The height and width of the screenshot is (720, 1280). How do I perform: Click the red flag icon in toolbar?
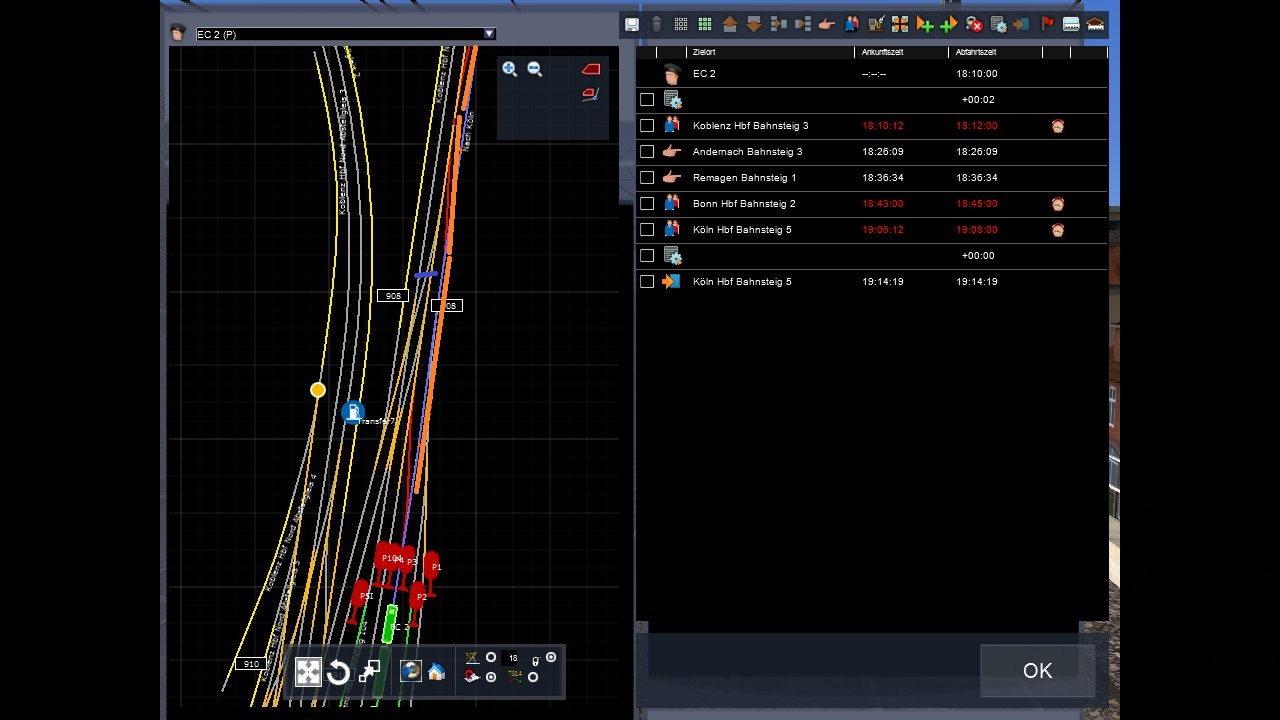(1047, 24)
